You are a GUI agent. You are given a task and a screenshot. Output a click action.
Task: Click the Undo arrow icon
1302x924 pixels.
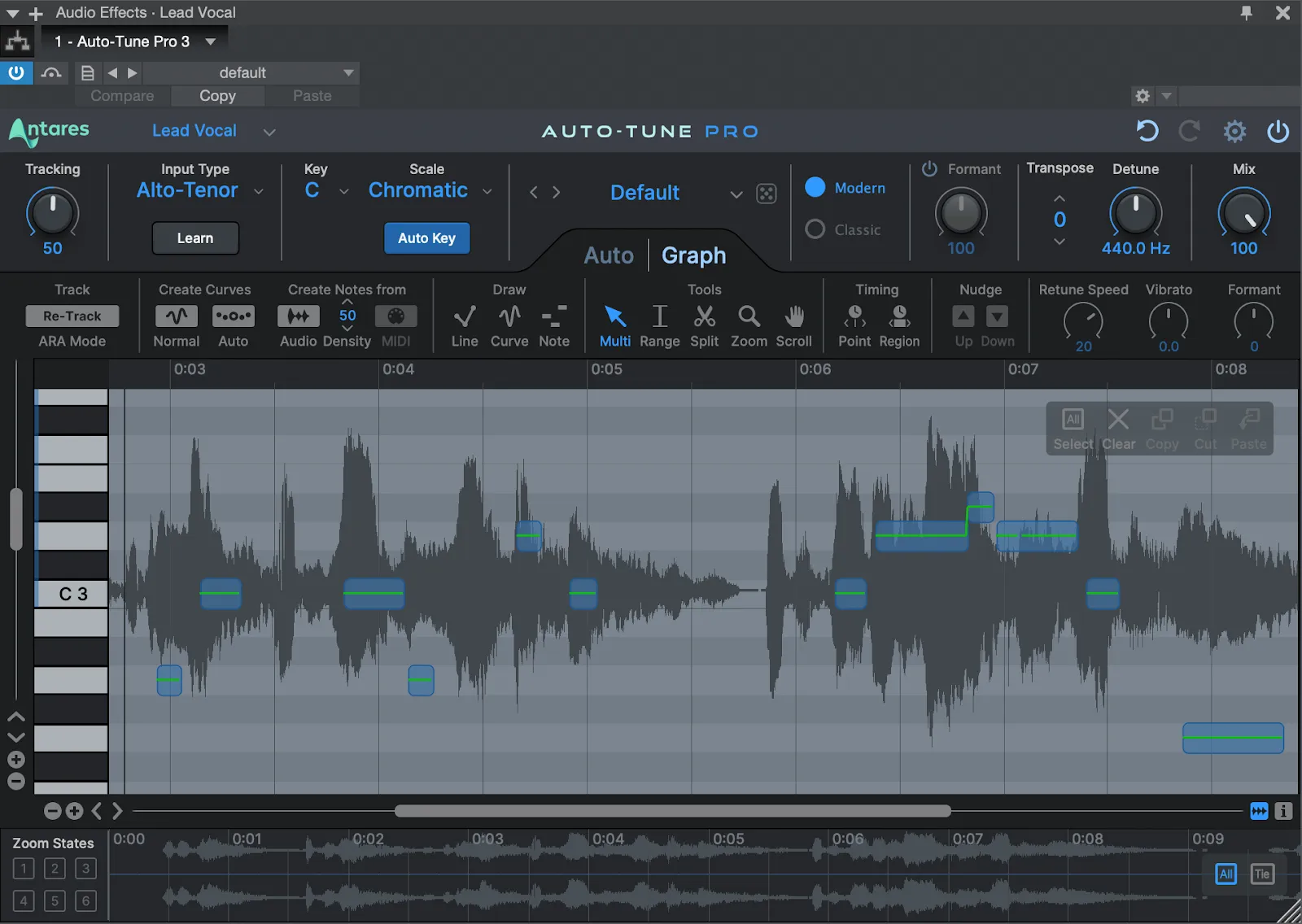pos(1147,131)
